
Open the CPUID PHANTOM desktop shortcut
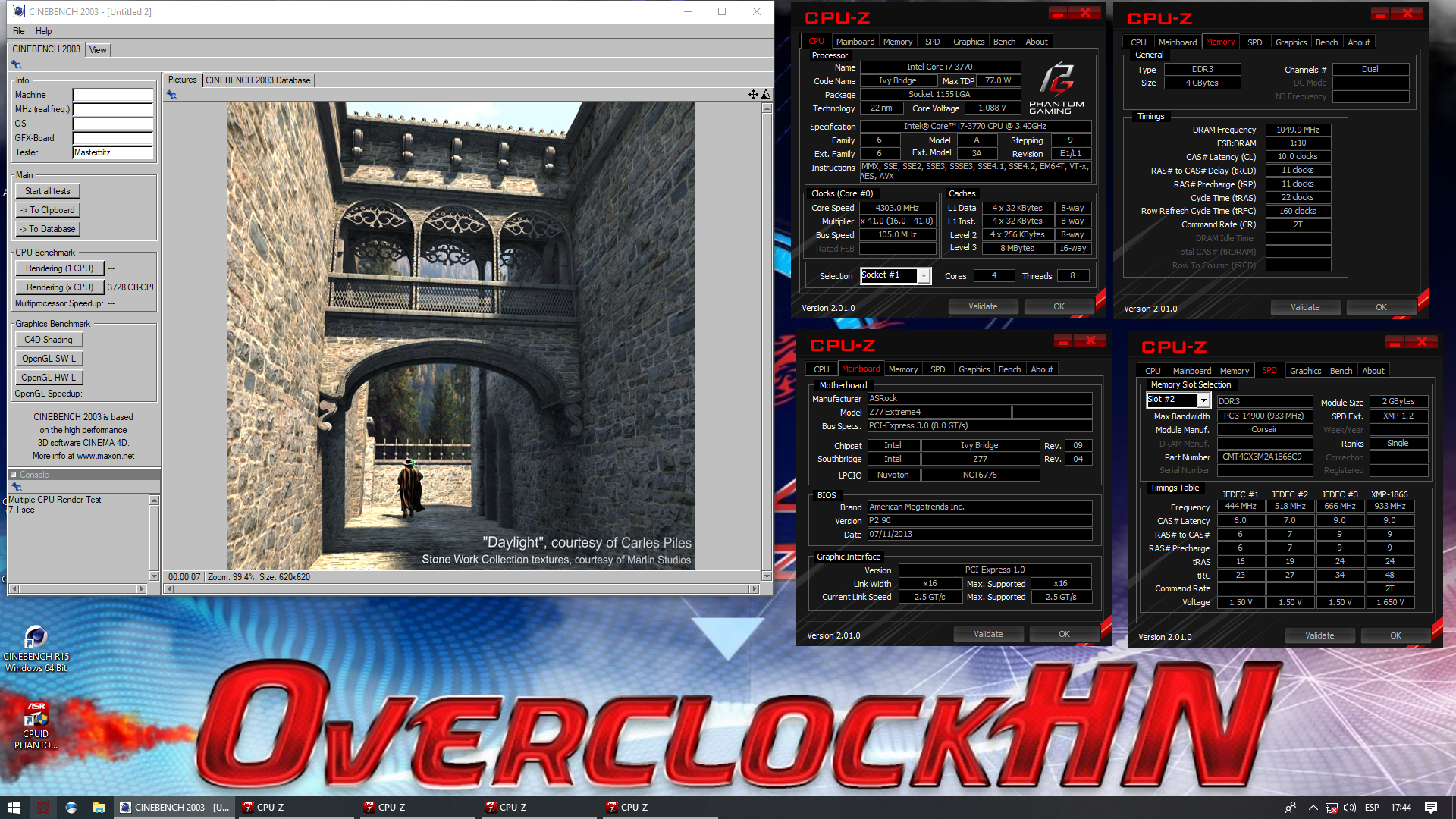tap(36, 726)
